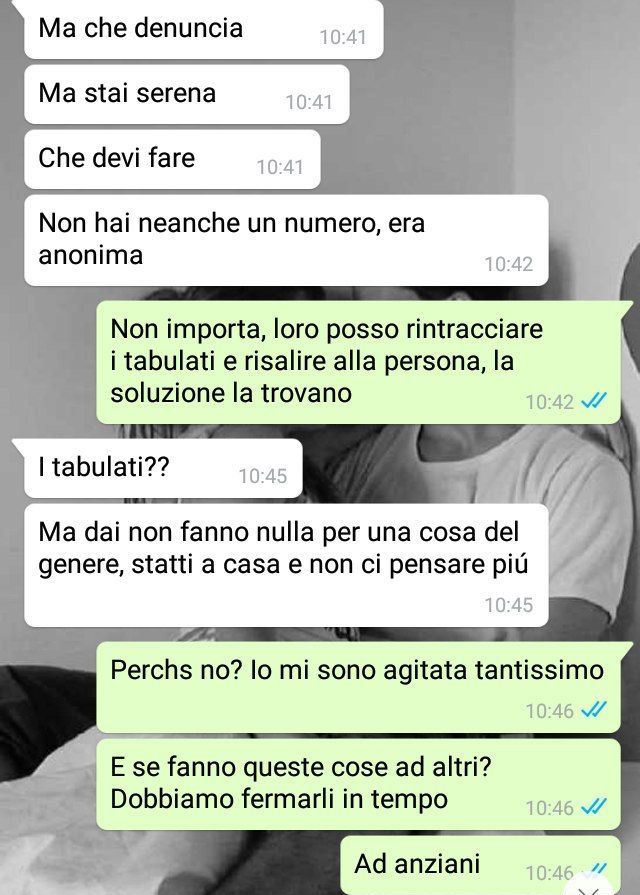Tap the 10:45 timestamp beside 'I tabulati??'
640x895 pixels.
click(x=263, y=476)
